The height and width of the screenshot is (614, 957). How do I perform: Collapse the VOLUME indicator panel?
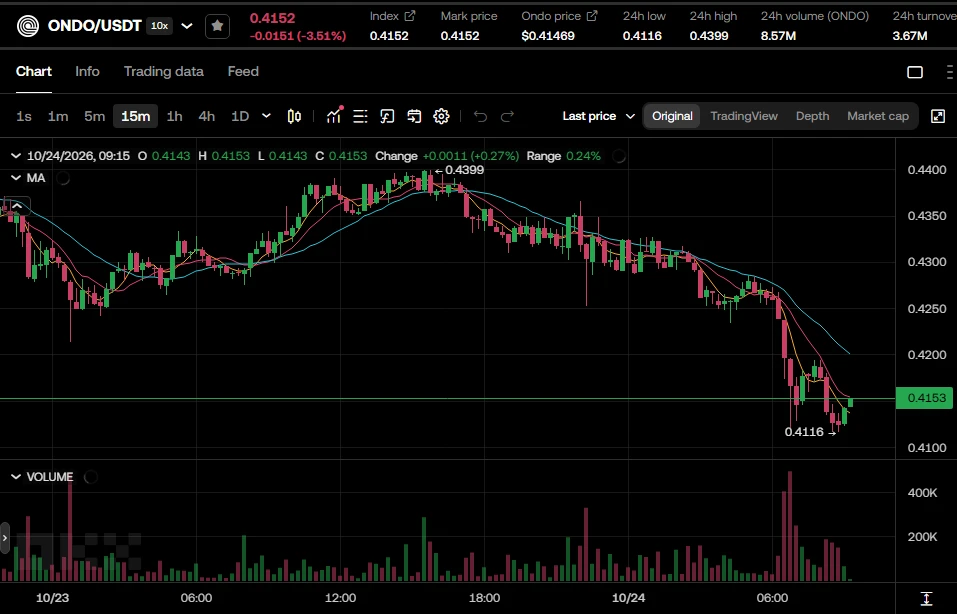click(16, 477)
